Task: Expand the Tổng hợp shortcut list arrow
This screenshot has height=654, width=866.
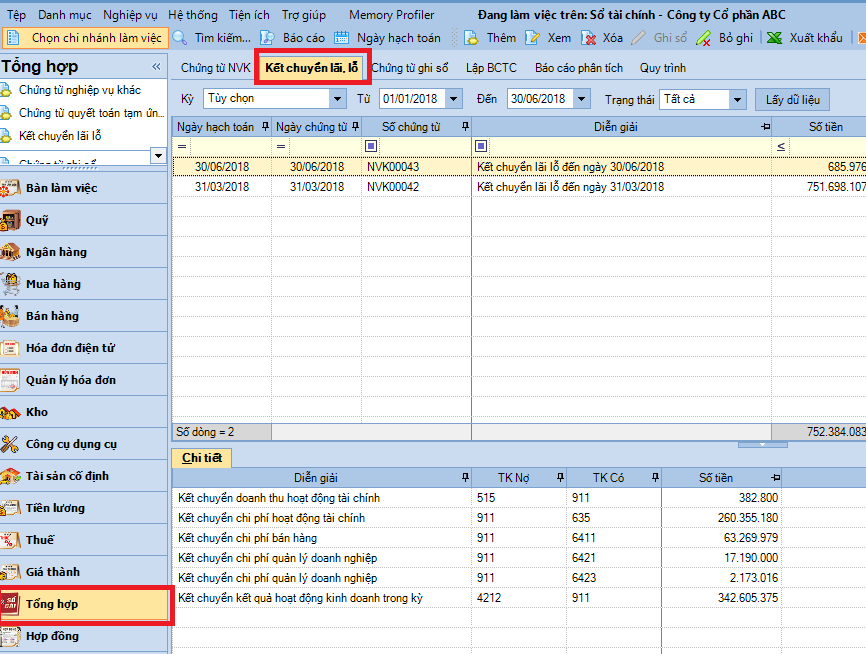Action: point(159,156)
